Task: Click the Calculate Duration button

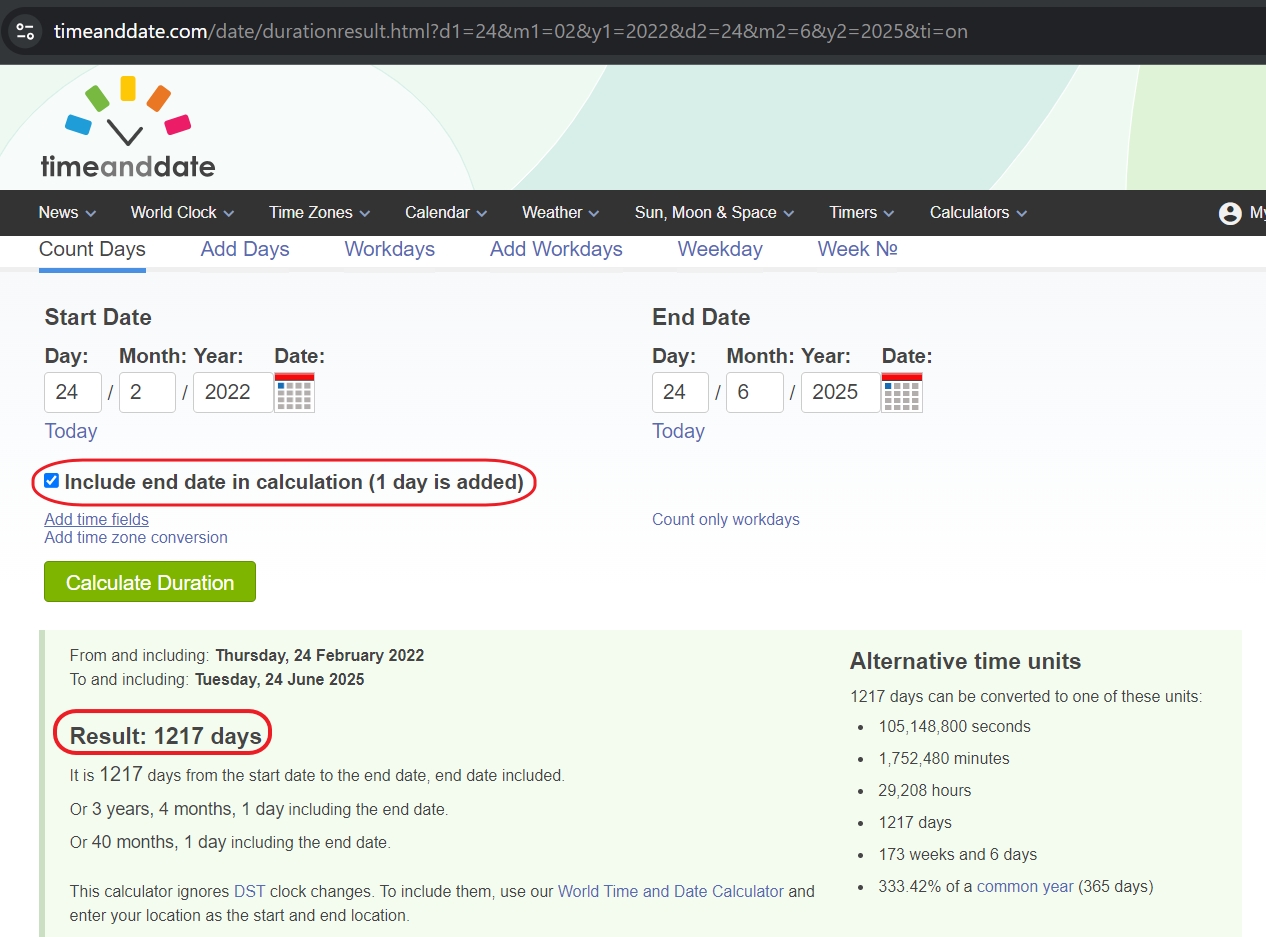Action: 150,582
